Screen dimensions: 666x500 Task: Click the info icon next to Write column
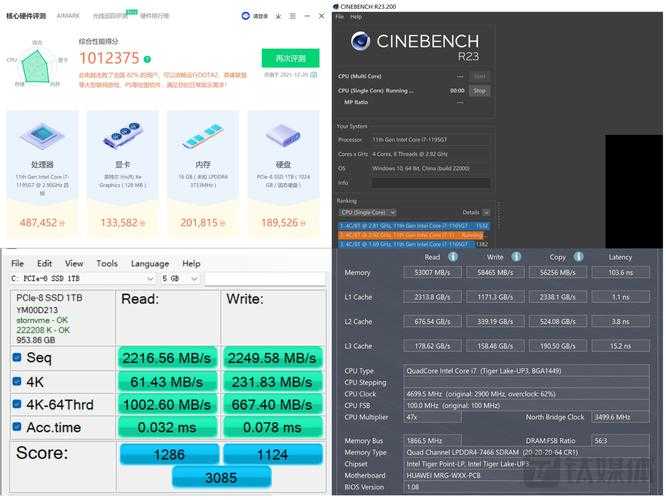516,257
